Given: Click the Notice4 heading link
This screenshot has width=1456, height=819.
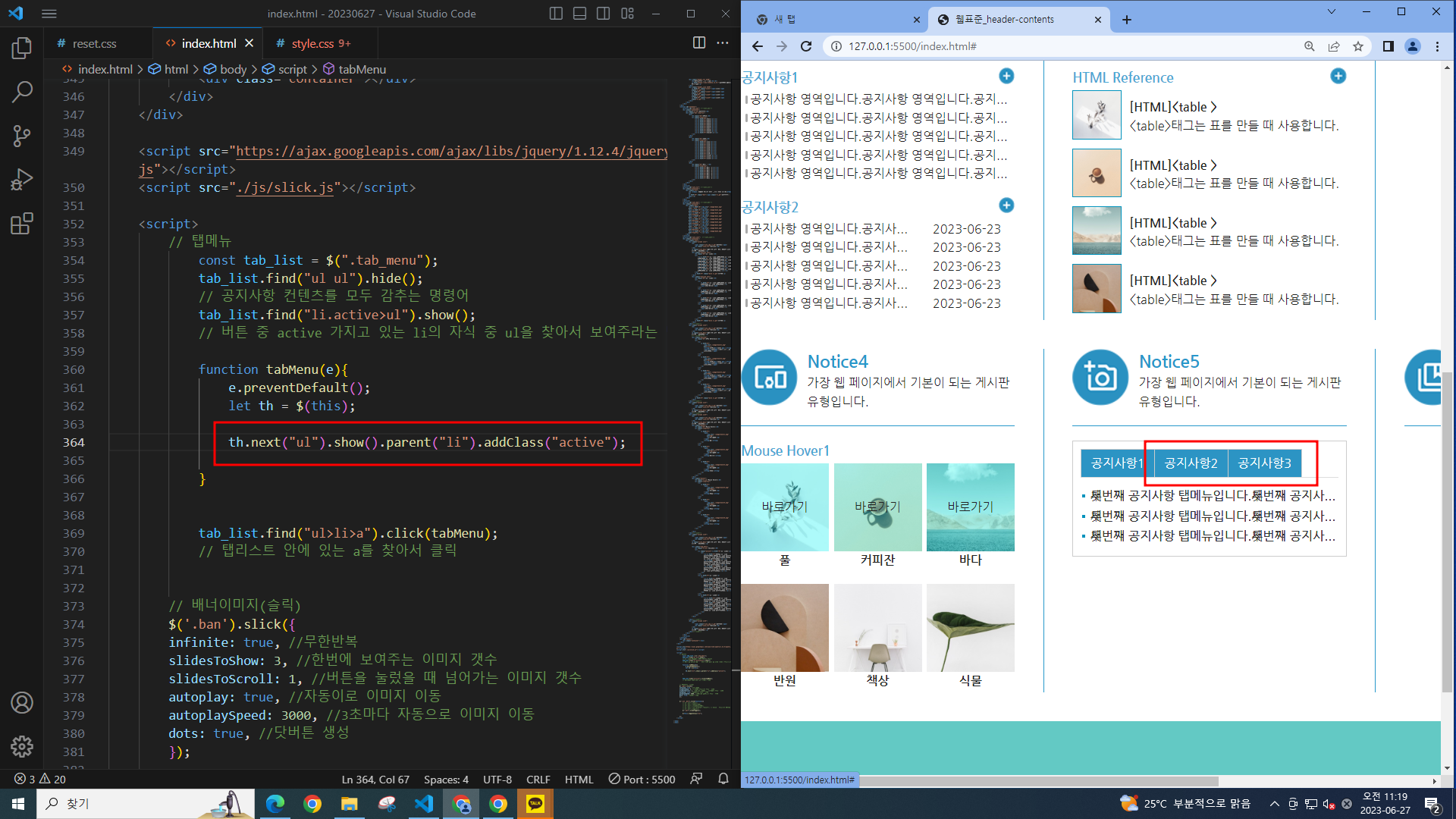Looking at the screenshot, I should point(837,362).
